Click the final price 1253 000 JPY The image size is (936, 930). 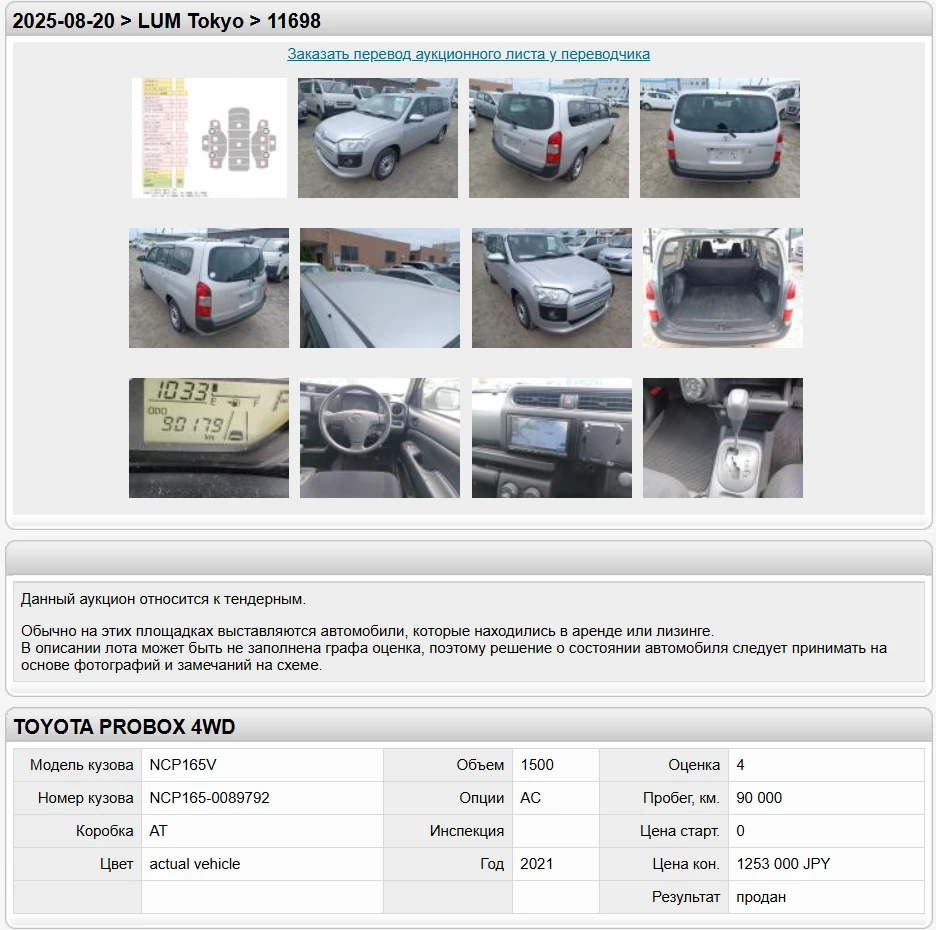point(783,864)
